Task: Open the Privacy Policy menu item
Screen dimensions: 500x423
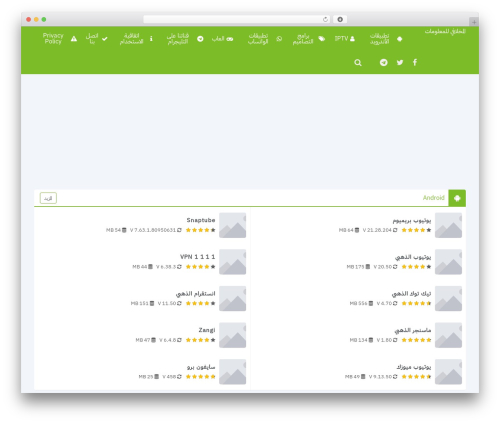Action: point(53,38)
